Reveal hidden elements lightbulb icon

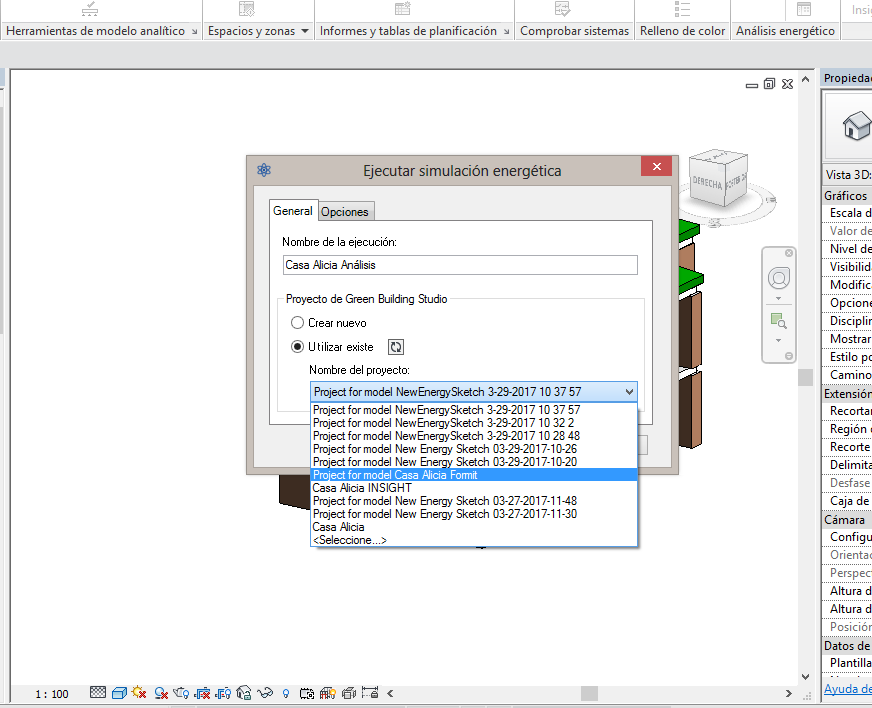(x=286, y=693)
